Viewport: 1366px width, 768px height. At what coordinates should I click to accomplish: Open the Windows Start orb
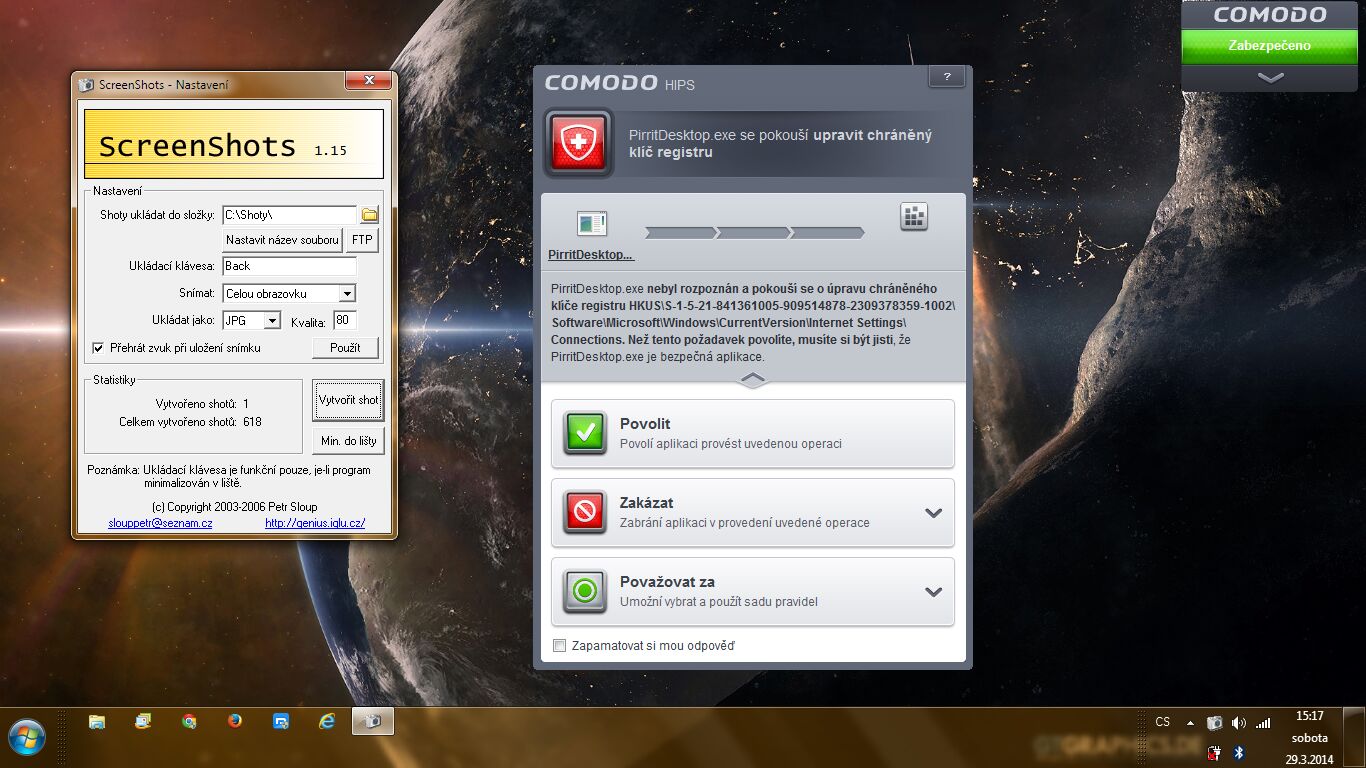pyautogui.click(x=26, y=737)
